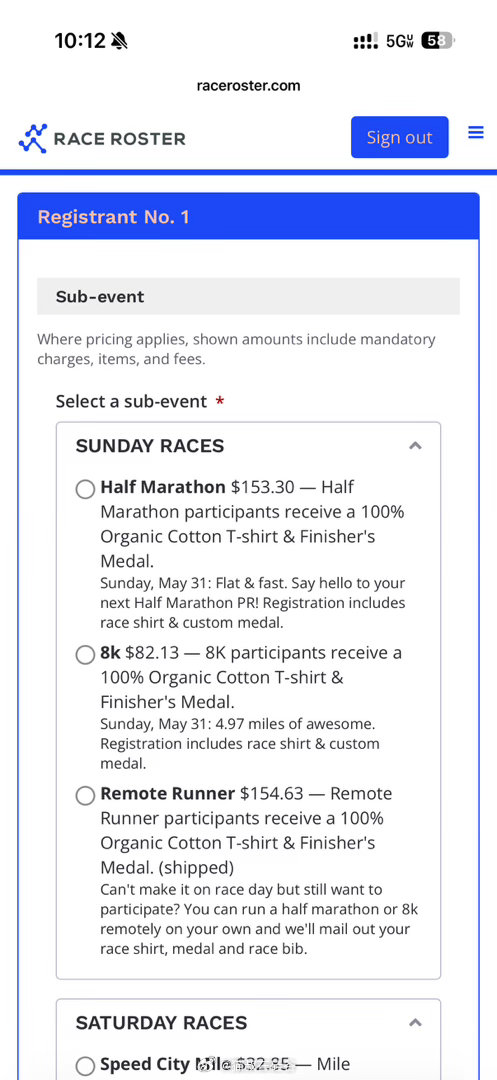Collapse the Sunday Races chevron
The width and height of the screenshot is (497, 1080).
[415, 446]
